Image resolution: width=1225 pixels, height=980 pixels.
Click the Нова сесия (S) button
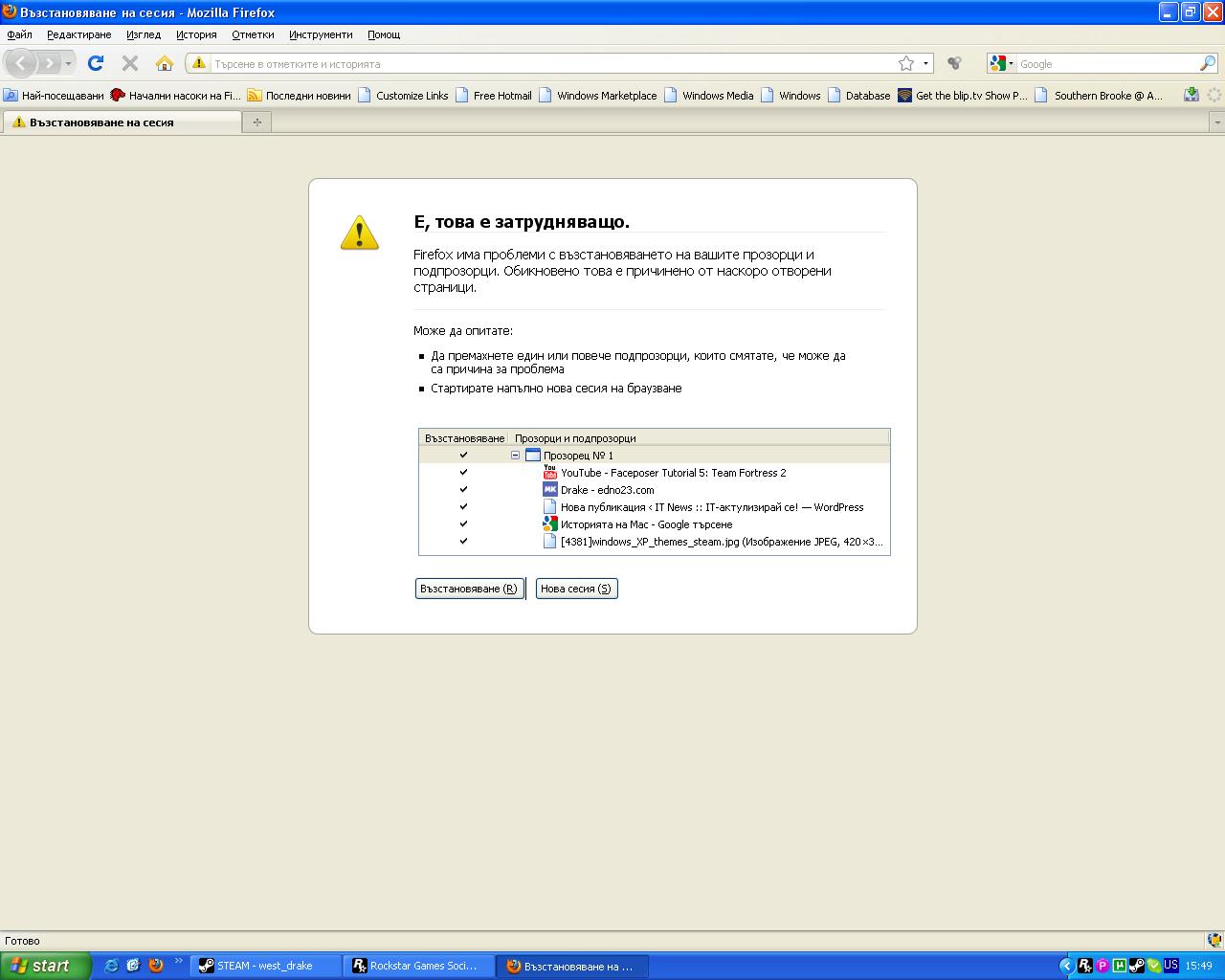click(x=576, y=589)
